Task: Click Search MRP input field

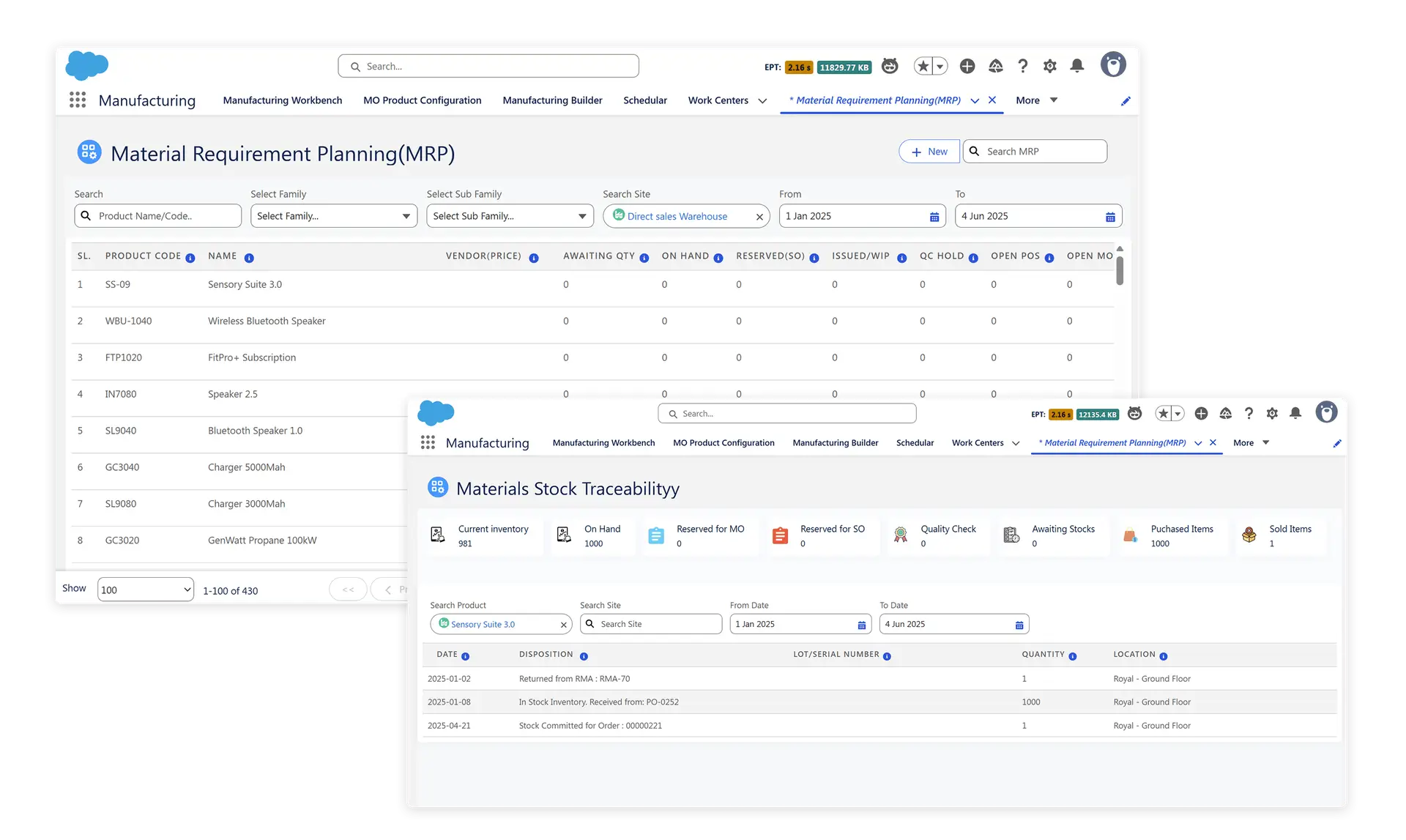Action: 1035,152
